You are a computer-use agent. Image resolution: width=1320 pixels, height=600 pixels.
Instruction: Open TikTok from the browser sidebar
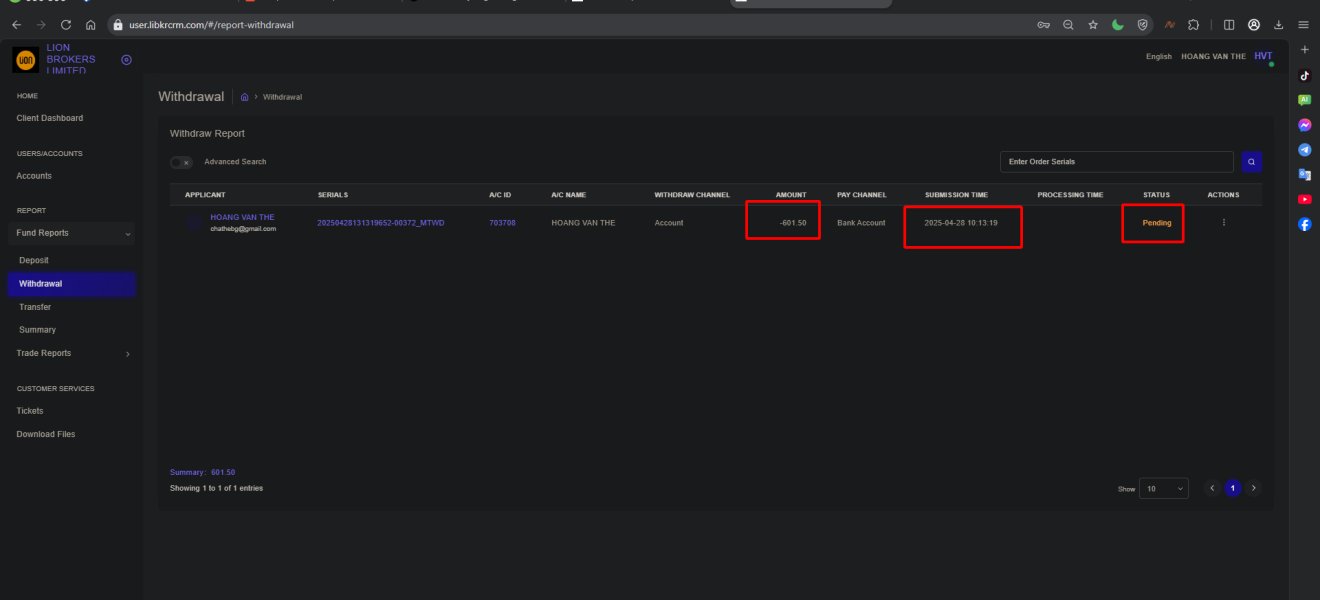tap(1304, 75)
